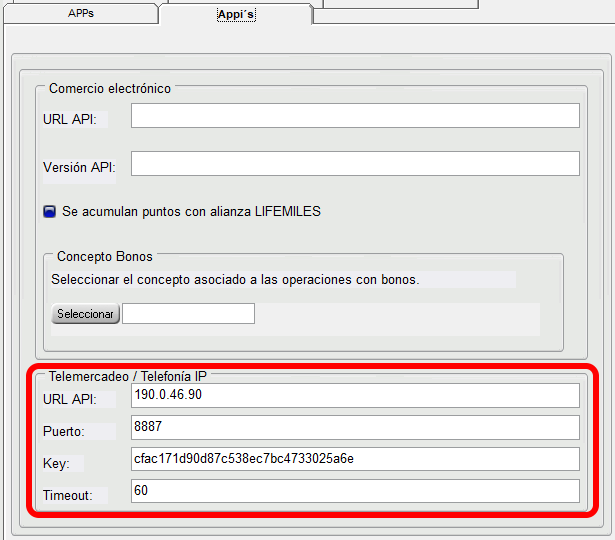
Task: Click the Key label
Action: click(x=55, y=463)
